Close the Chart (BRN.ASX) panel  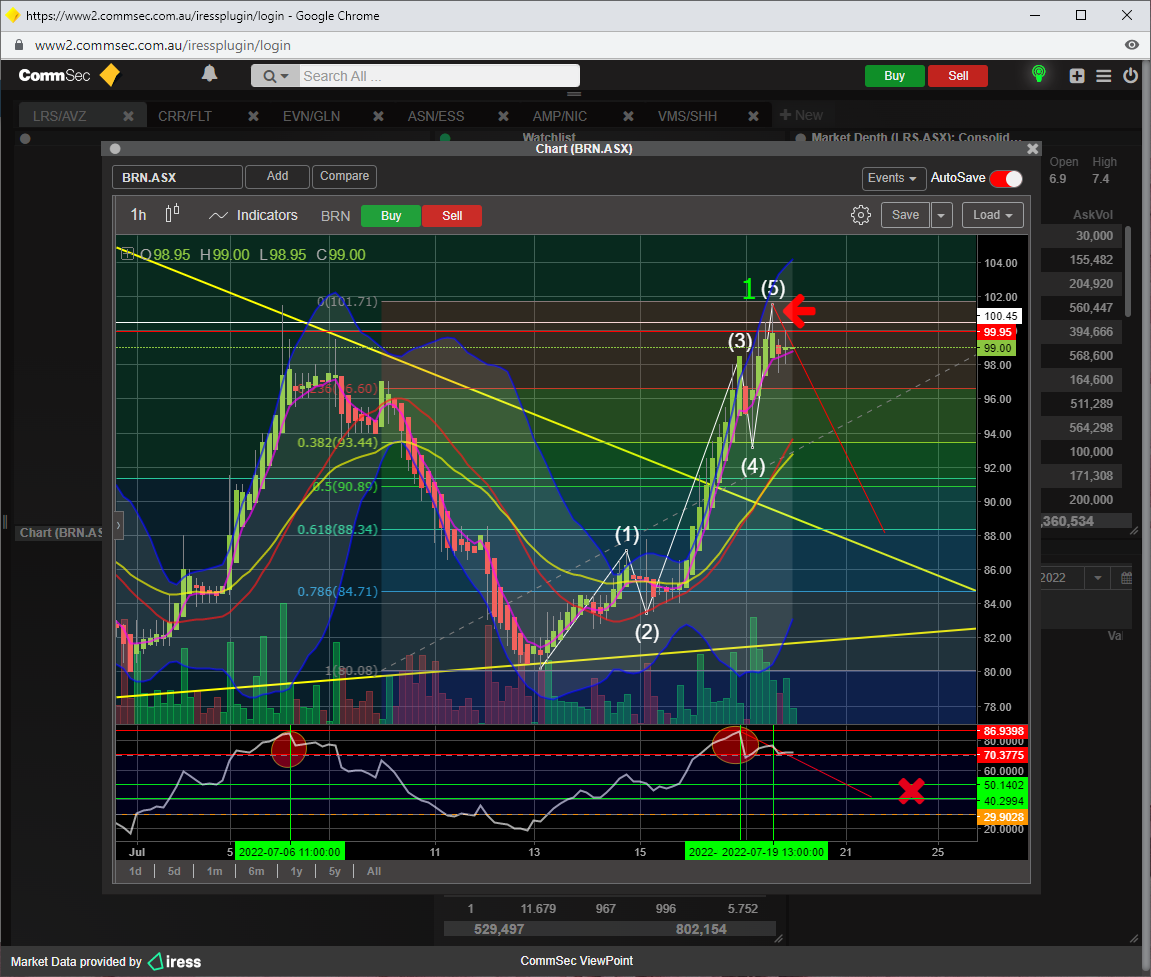click(x=1033, y=149)
